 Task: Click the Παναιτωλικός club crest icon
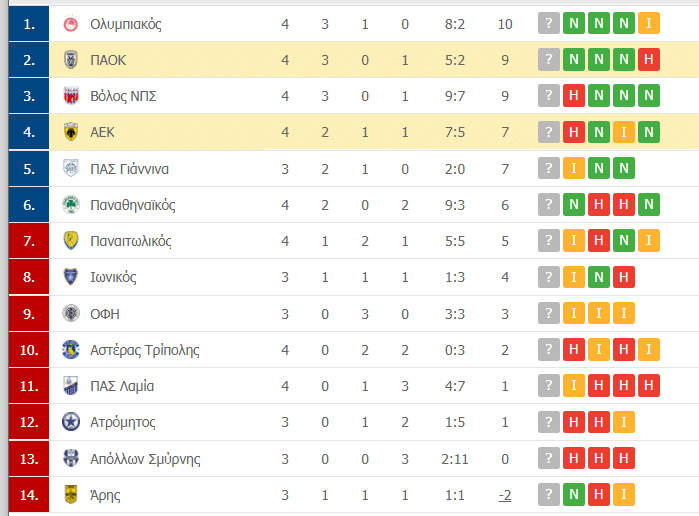(70, 241)
